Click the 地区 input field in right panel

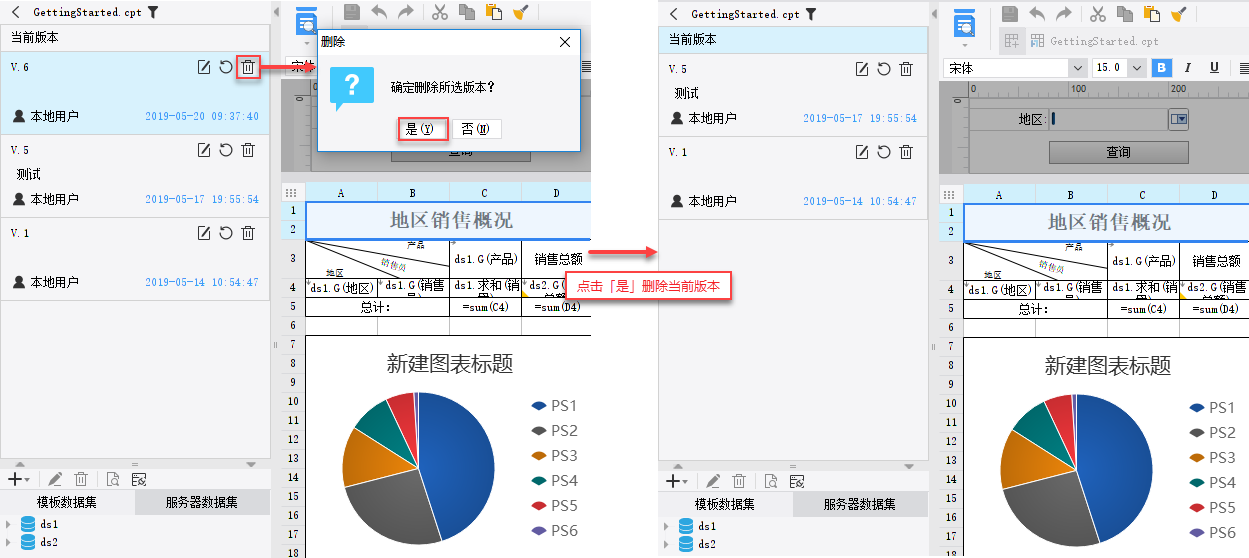(x=1108, y=119)
